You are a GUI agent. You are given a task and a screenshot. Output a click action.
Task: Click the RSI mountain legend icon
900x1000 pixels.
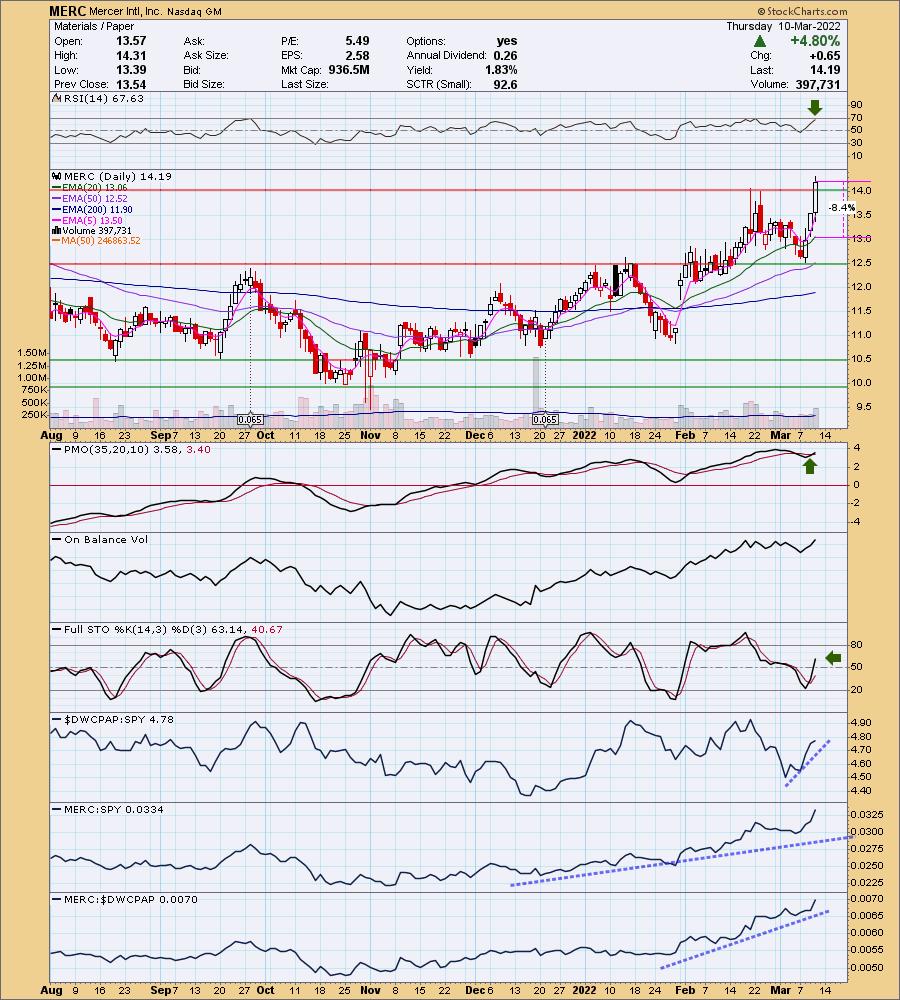click(56, 98)
